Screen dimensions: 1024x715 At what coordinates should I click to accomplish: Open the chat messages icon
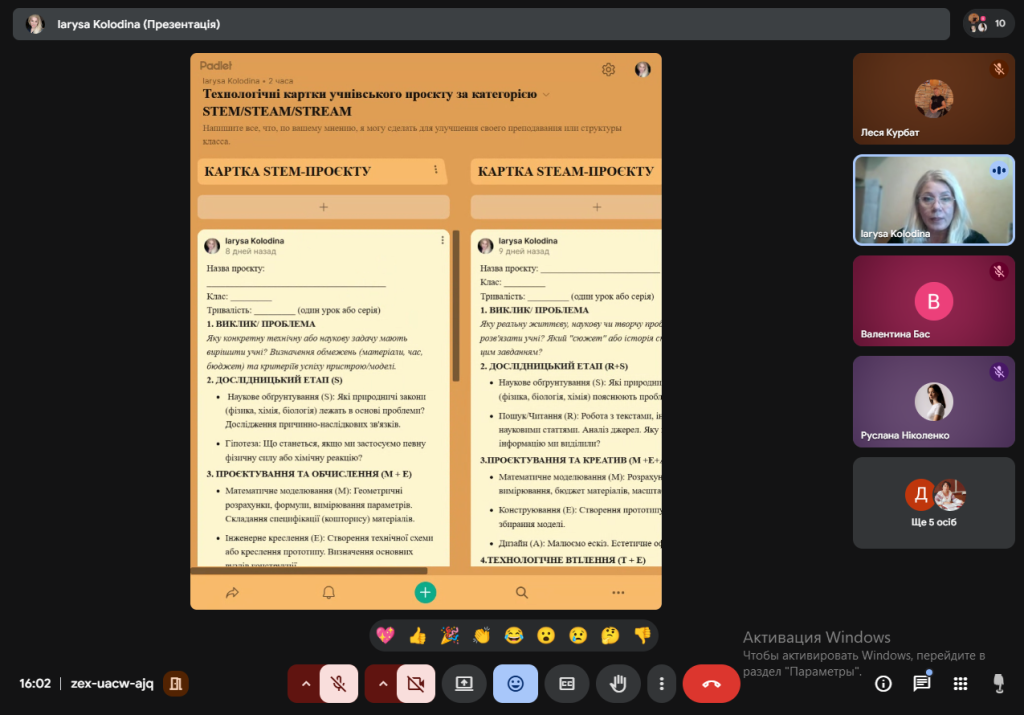(921, 684)
